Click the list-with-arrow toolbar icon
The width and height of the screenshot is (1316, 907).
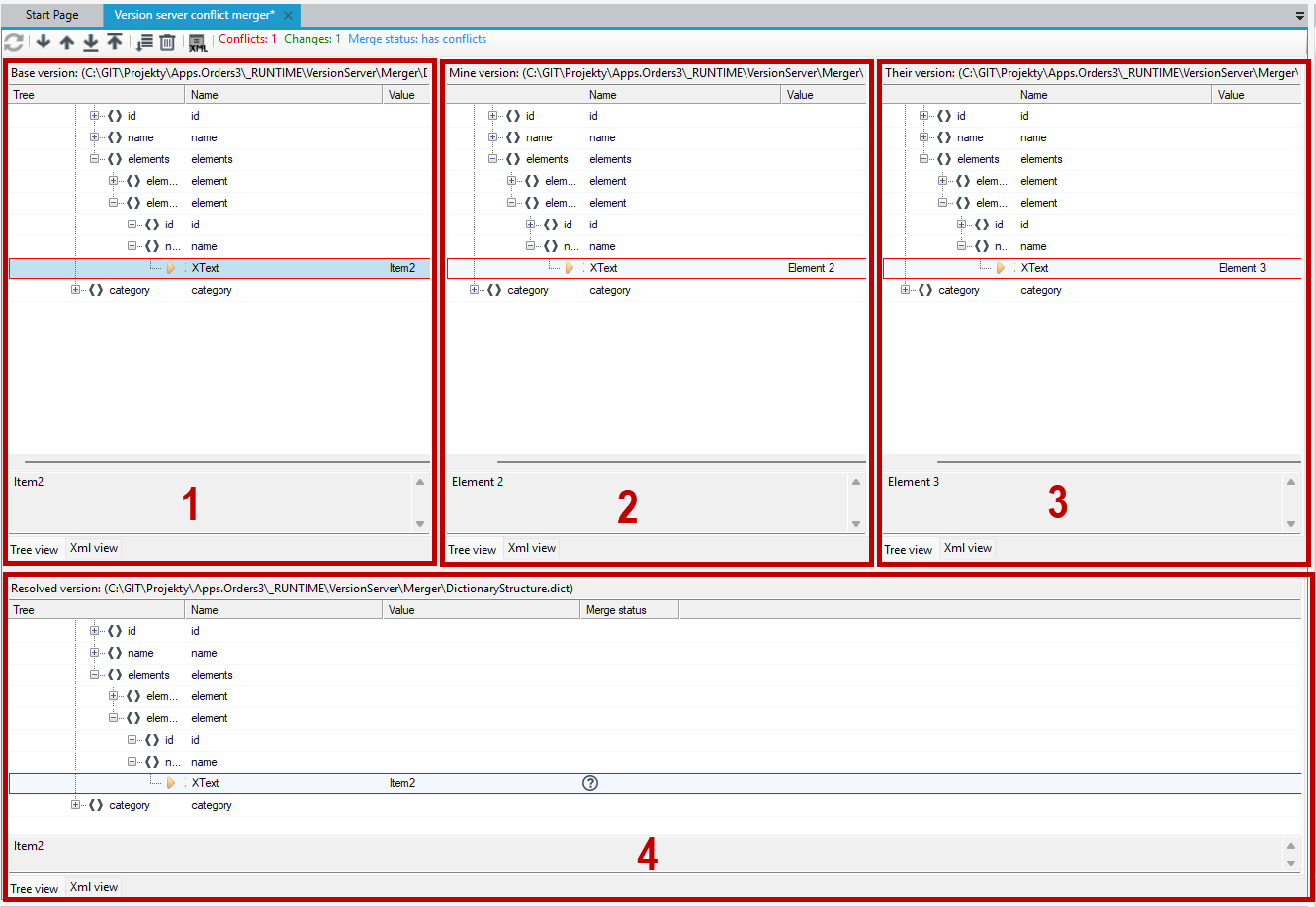[x=144, y=42]
